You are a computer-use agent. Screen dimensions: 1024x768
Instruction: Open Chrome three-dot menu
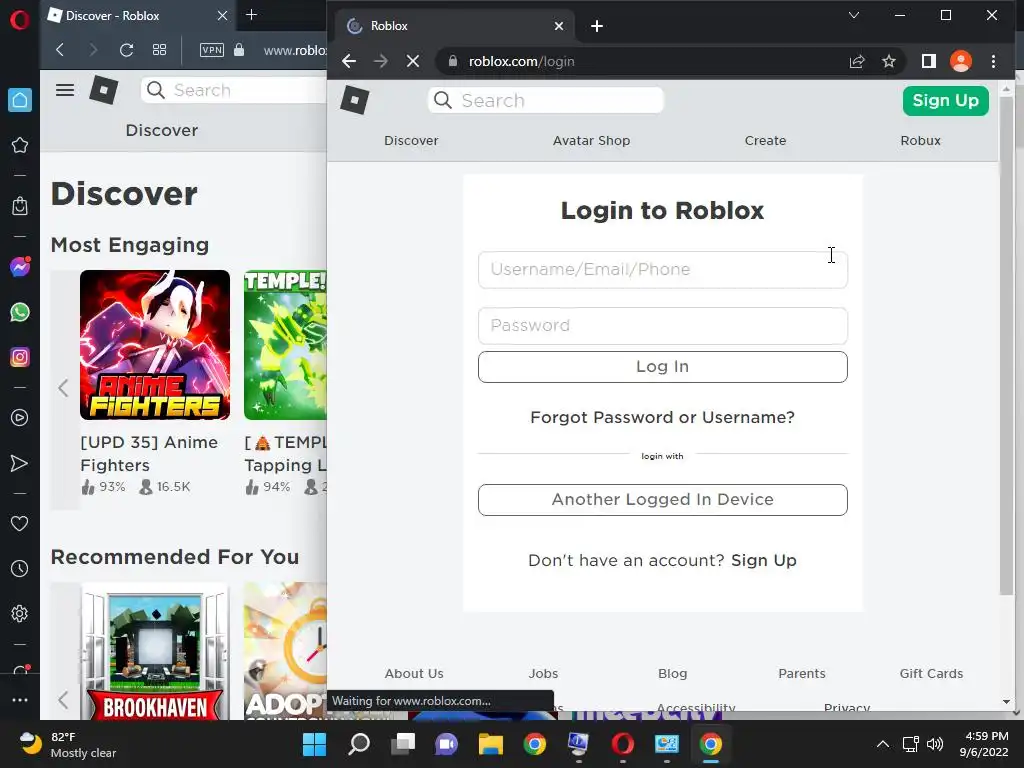coord(993,61)
